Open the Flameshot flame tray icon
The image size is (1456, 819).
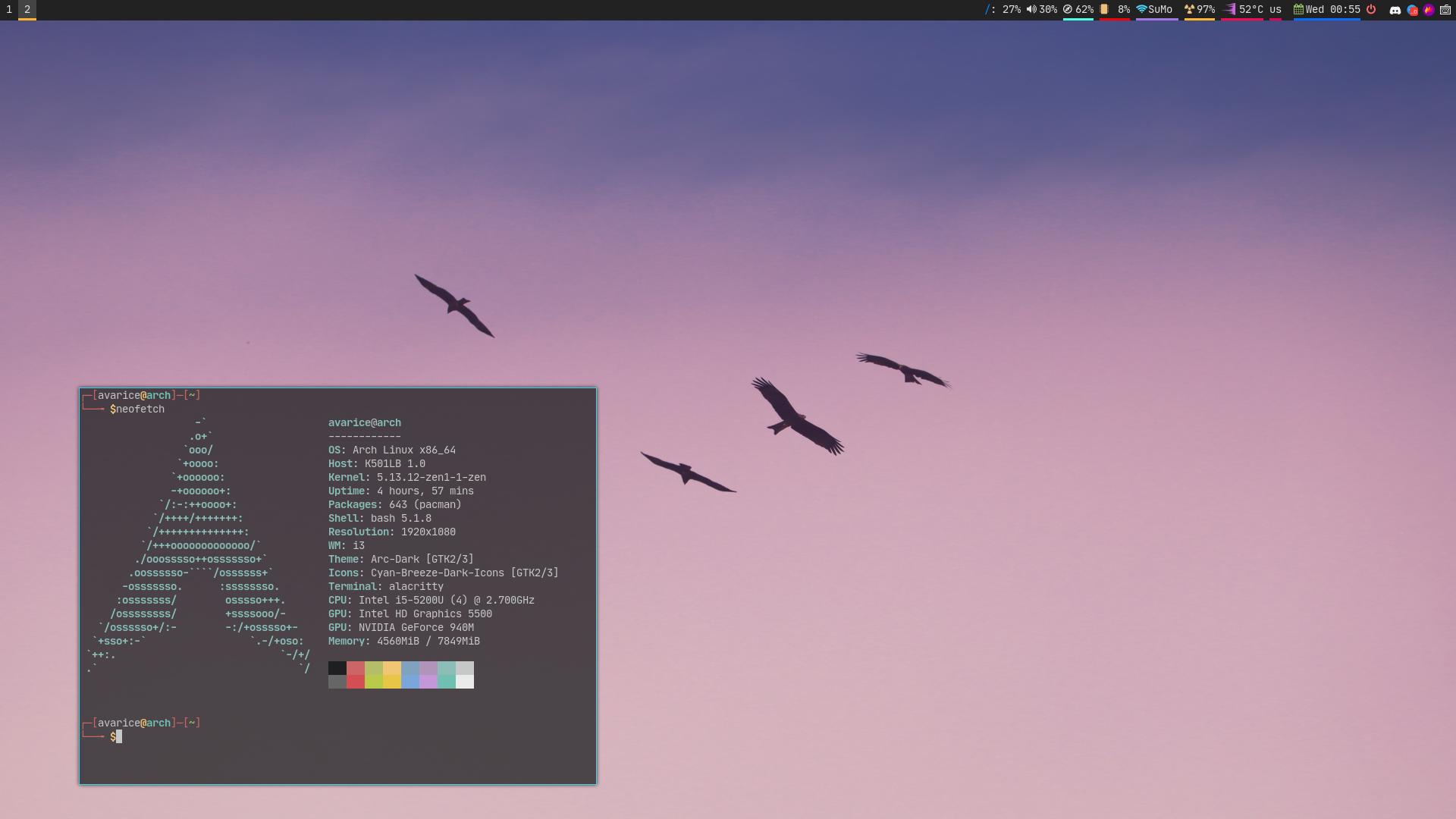tap(1429, 10)
